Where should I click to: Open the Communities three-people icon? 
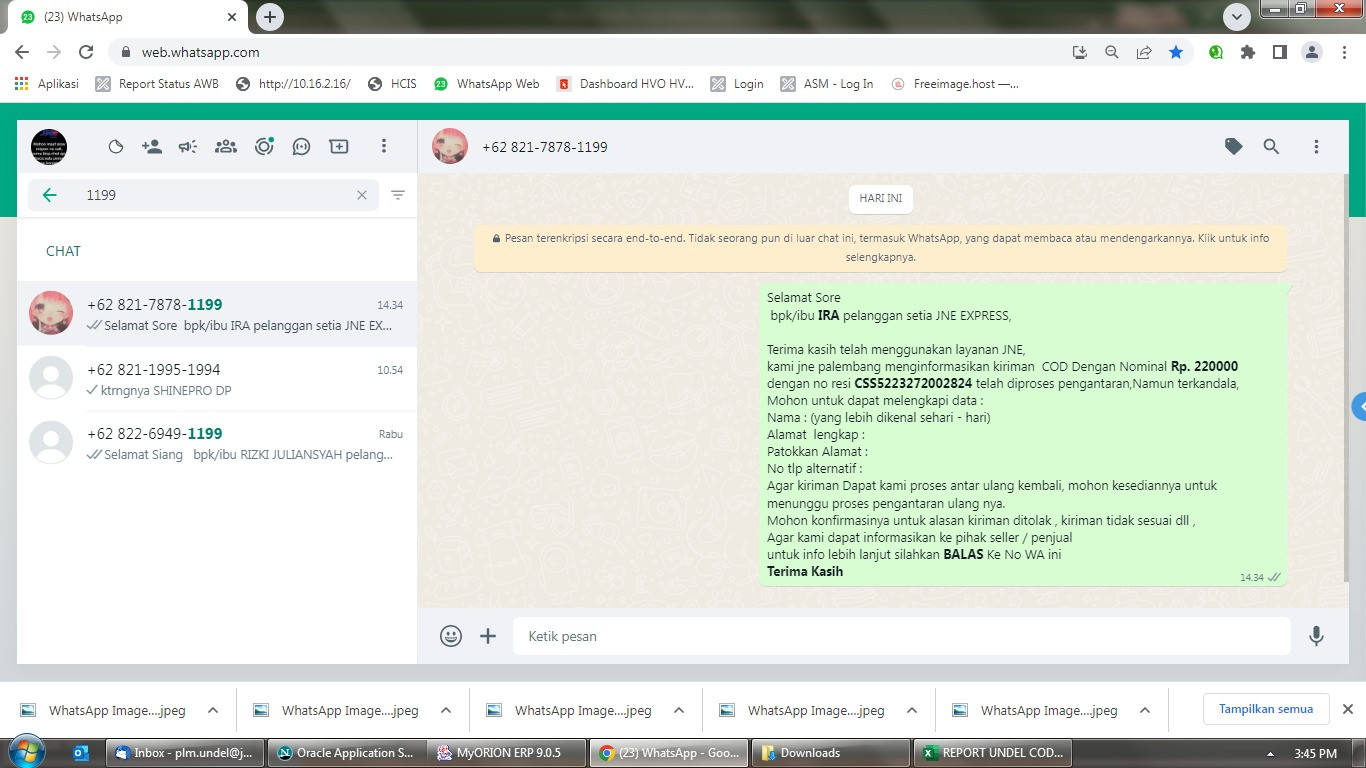pyautogui.click(x=226, y=147)
